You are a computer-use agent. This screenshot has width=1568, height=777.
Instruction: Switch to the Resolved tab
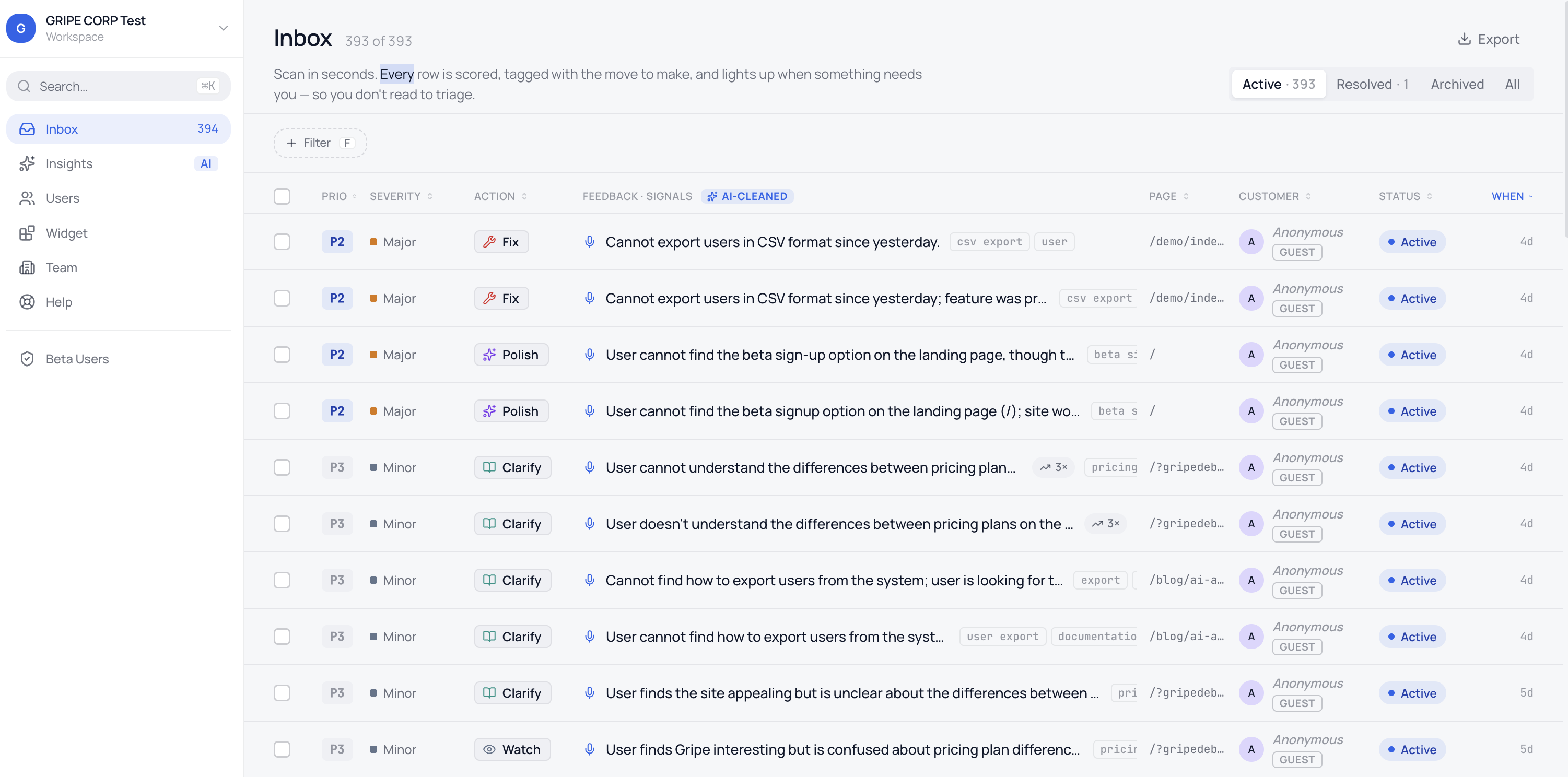[x=1372, y=84]
